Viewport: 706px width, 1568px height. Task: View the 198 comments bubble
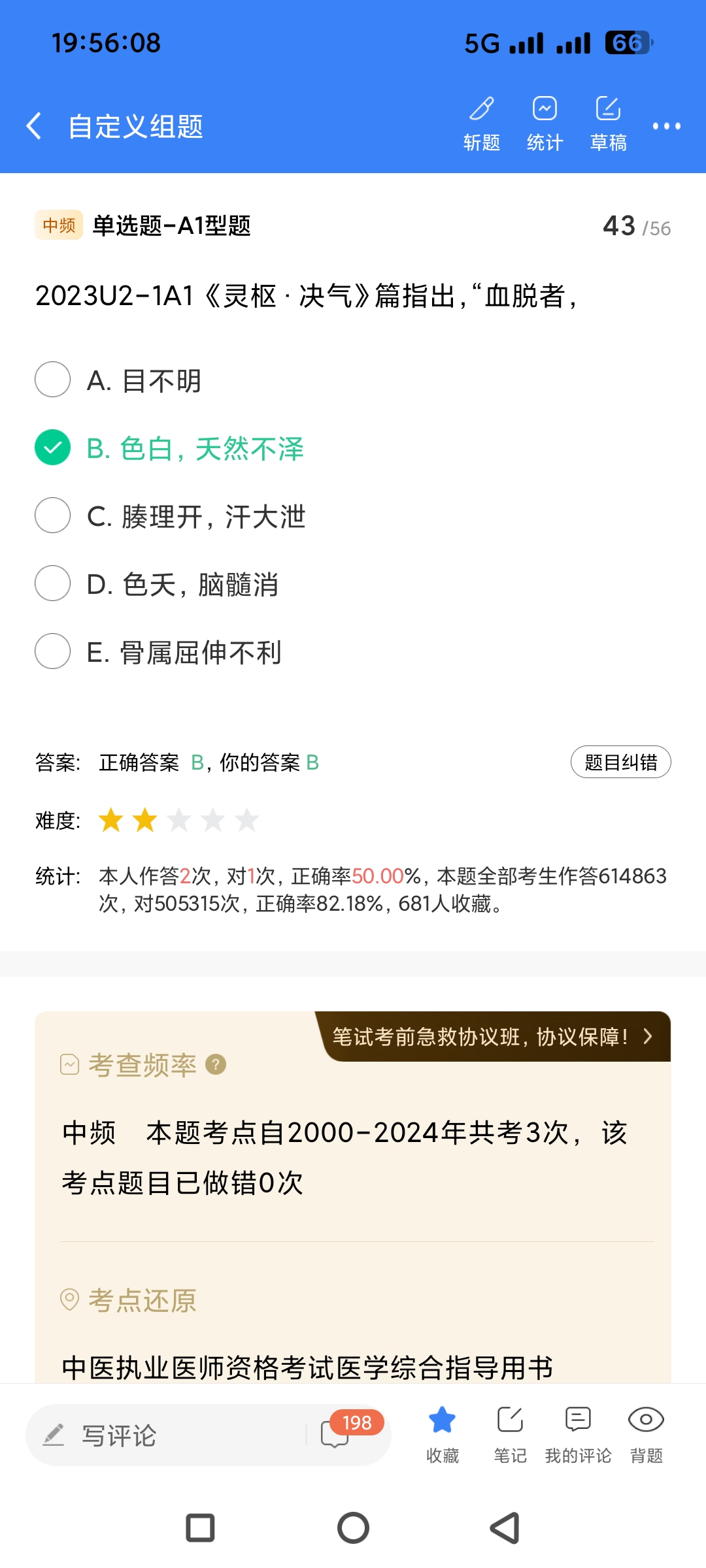pos(336,1434)
